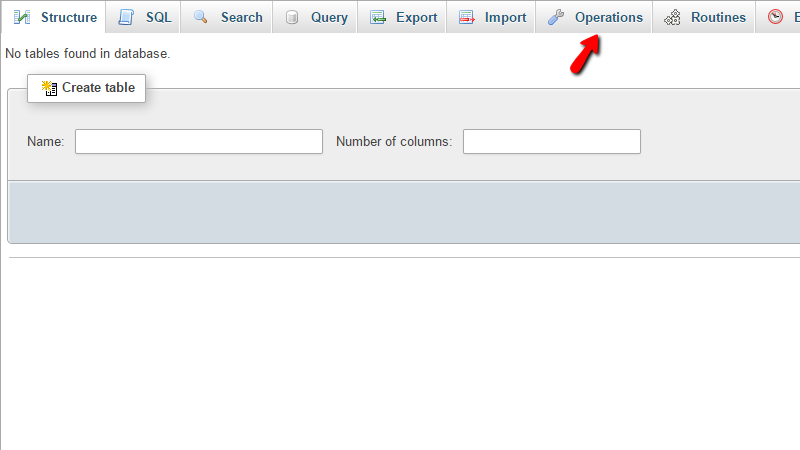800x450 pixels.
Task: Open the Import tab
Action: [x=491, y=17]
